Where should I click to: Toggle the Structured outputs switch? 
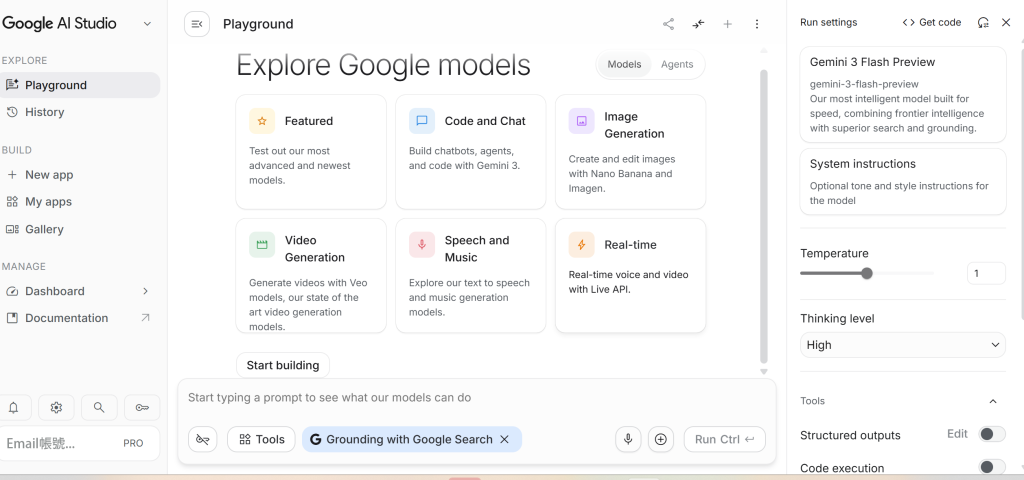(991, 434)
